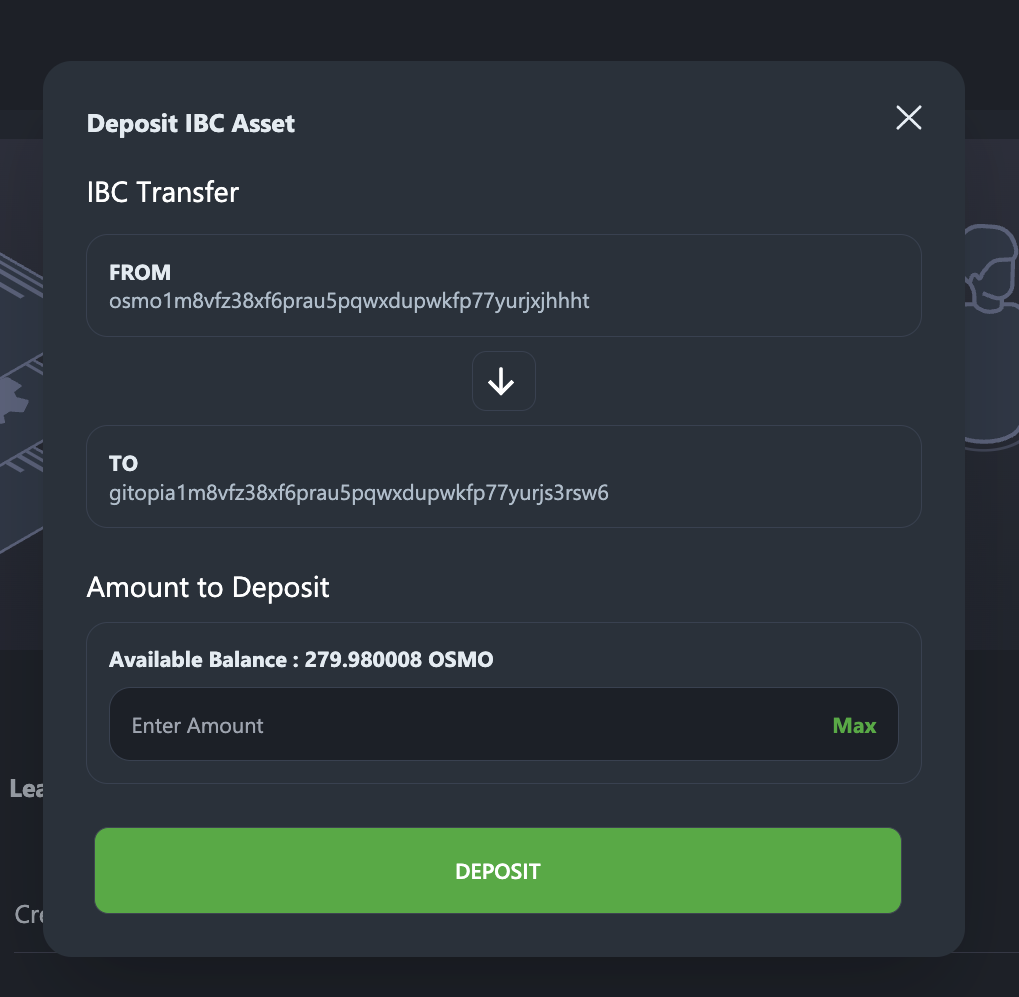Click the Available Balance 279.980008 OSMO text

point(301,660)
